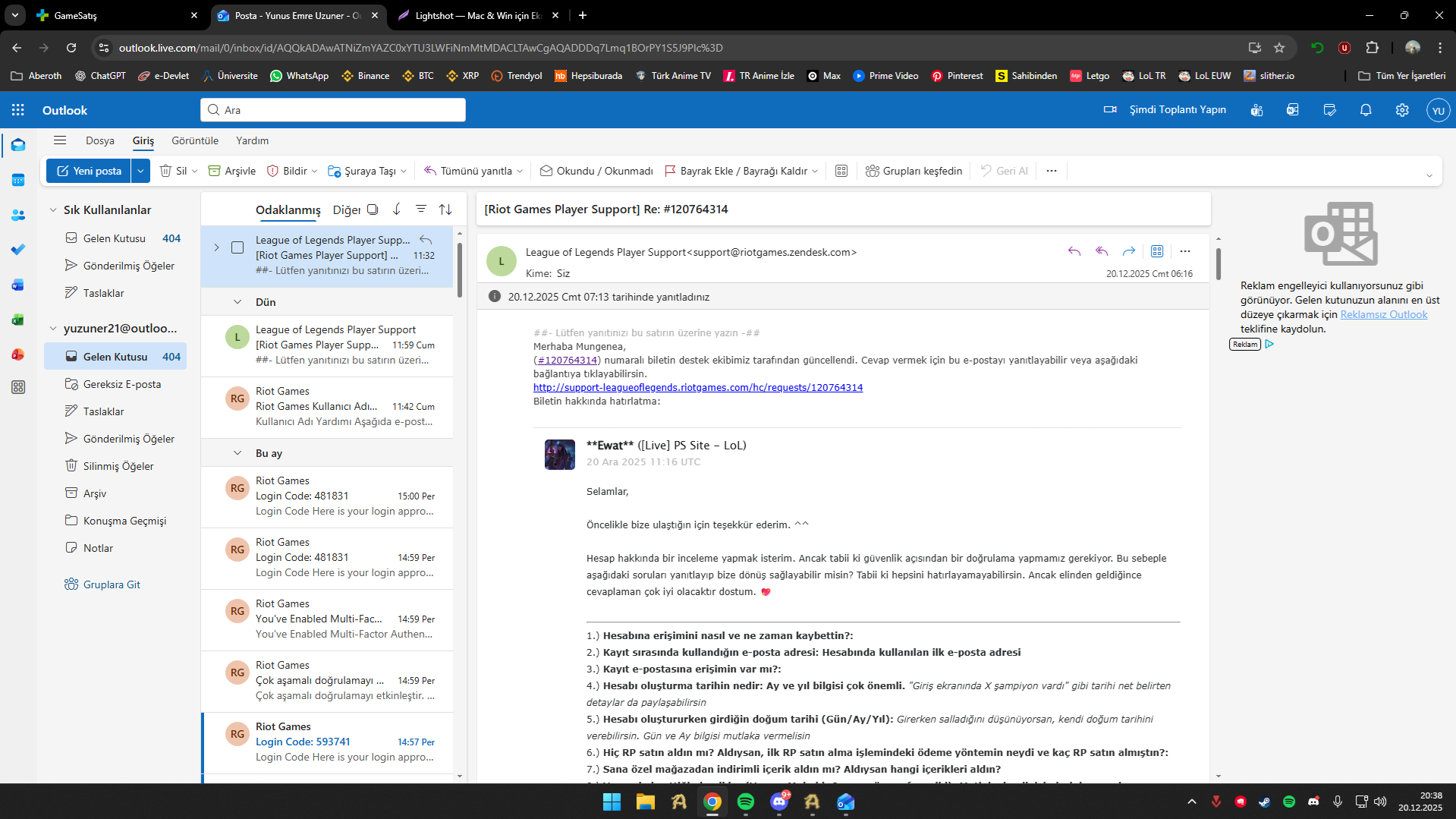This screenshot has width=1456, height=819.
Task: Open Yeni posta dropdown arrow
Action: [x=140, y=171]
